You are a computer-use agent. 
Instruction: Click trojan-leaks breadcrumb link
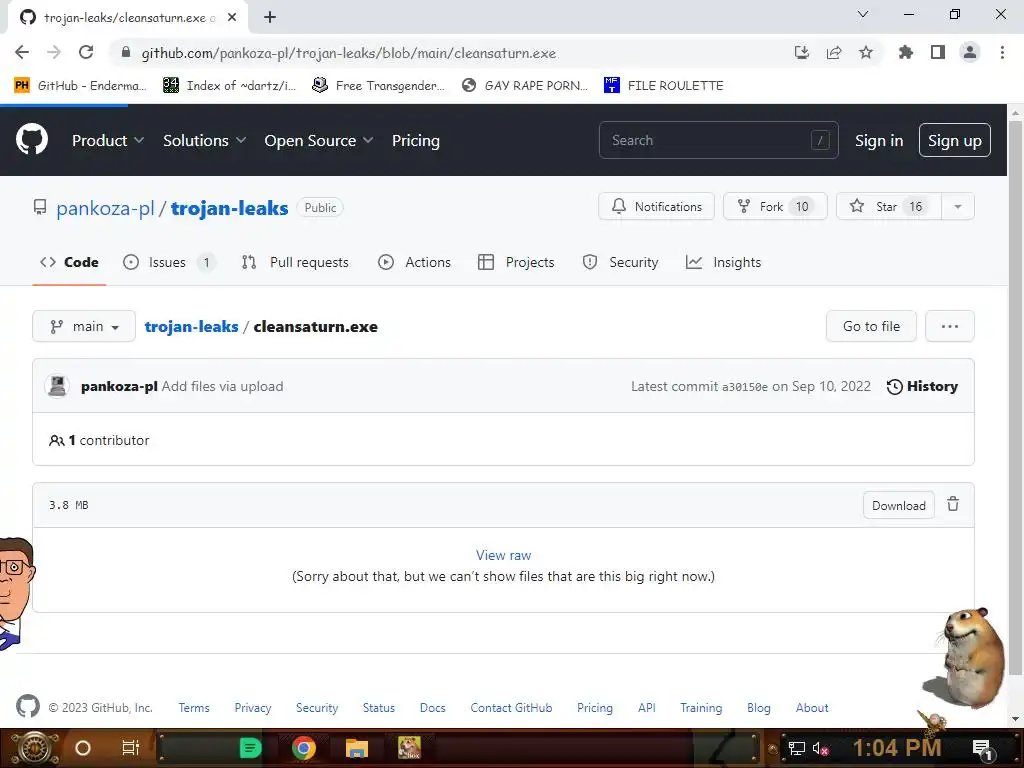(191, 327)
